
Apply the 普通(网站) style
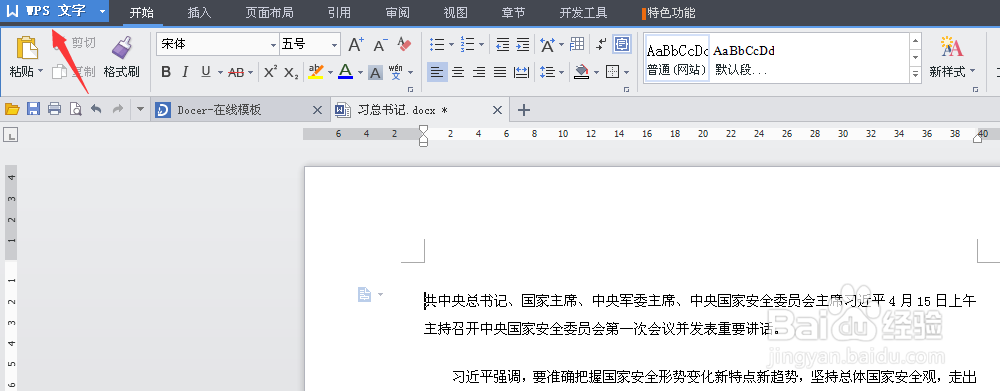677,59
